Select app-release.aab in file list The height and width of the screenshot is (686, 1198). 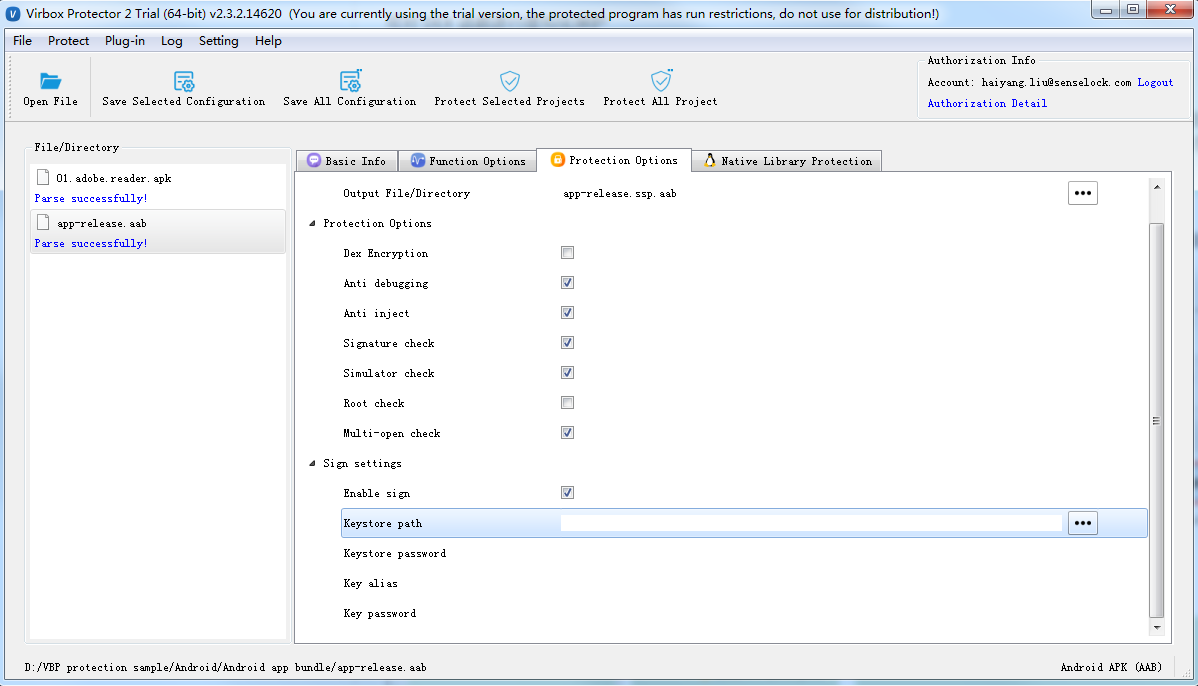point(157,231)
